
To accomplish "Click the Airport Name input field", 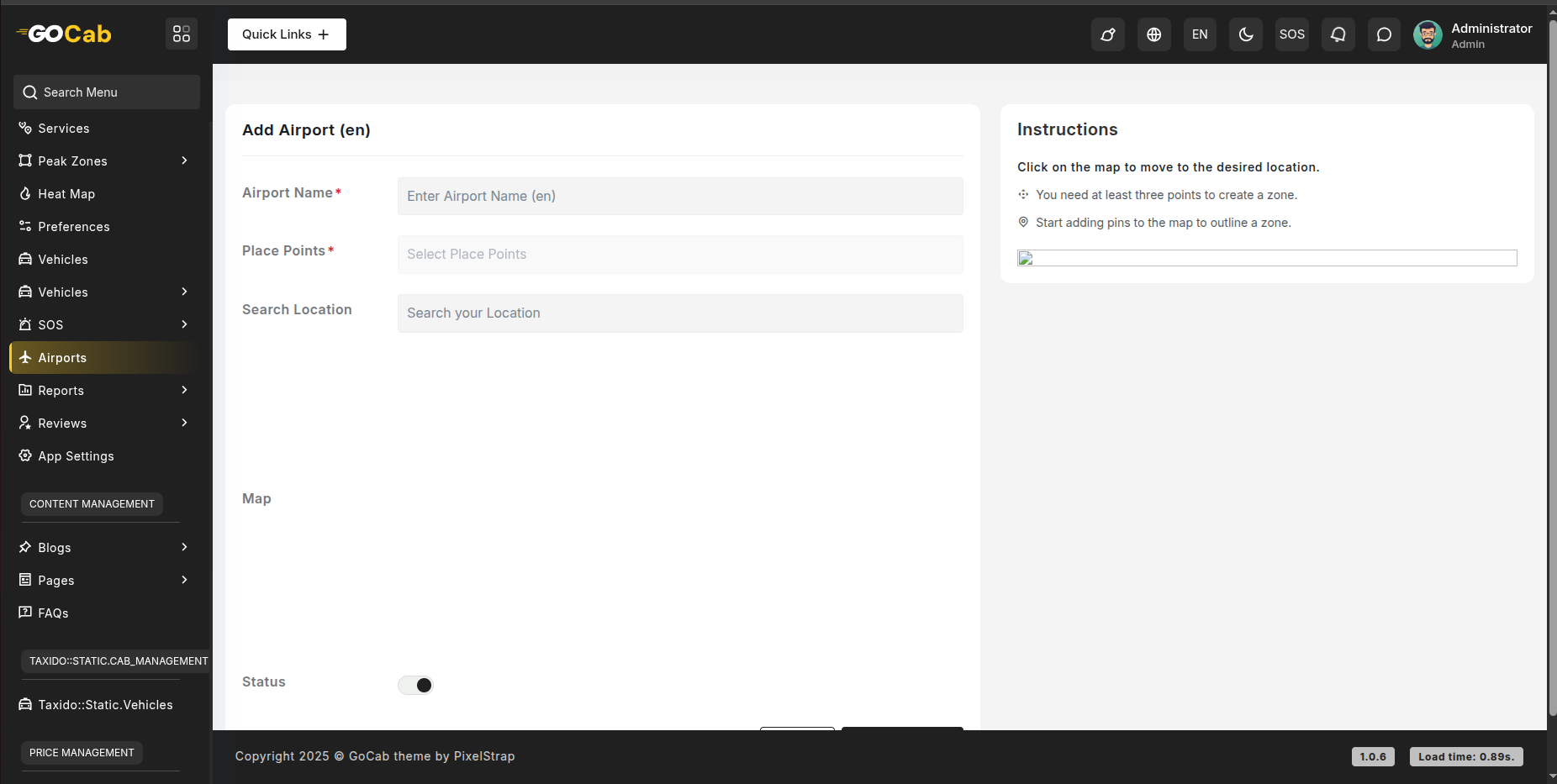I will pyautogui.click(x=679, y=196).
